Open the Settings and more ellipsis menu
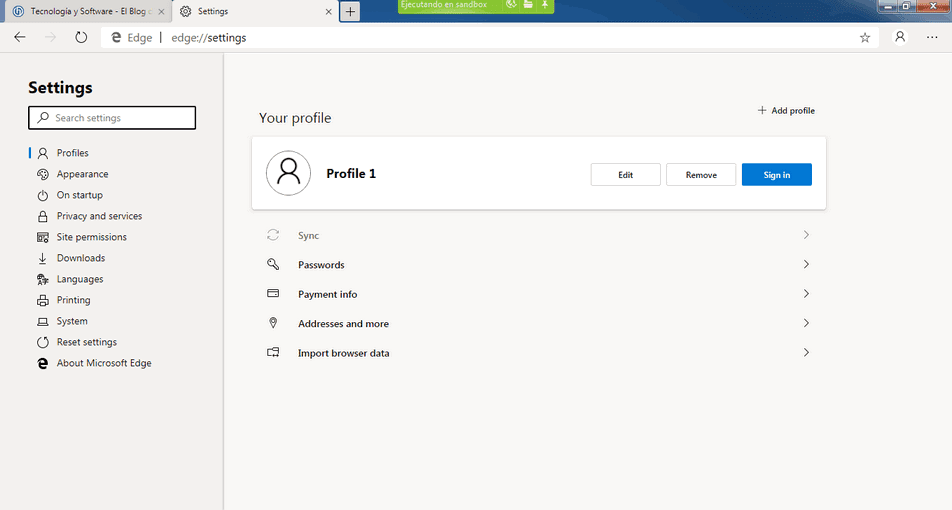The width and height of the screenshot is (952, 510). point(932,38)
